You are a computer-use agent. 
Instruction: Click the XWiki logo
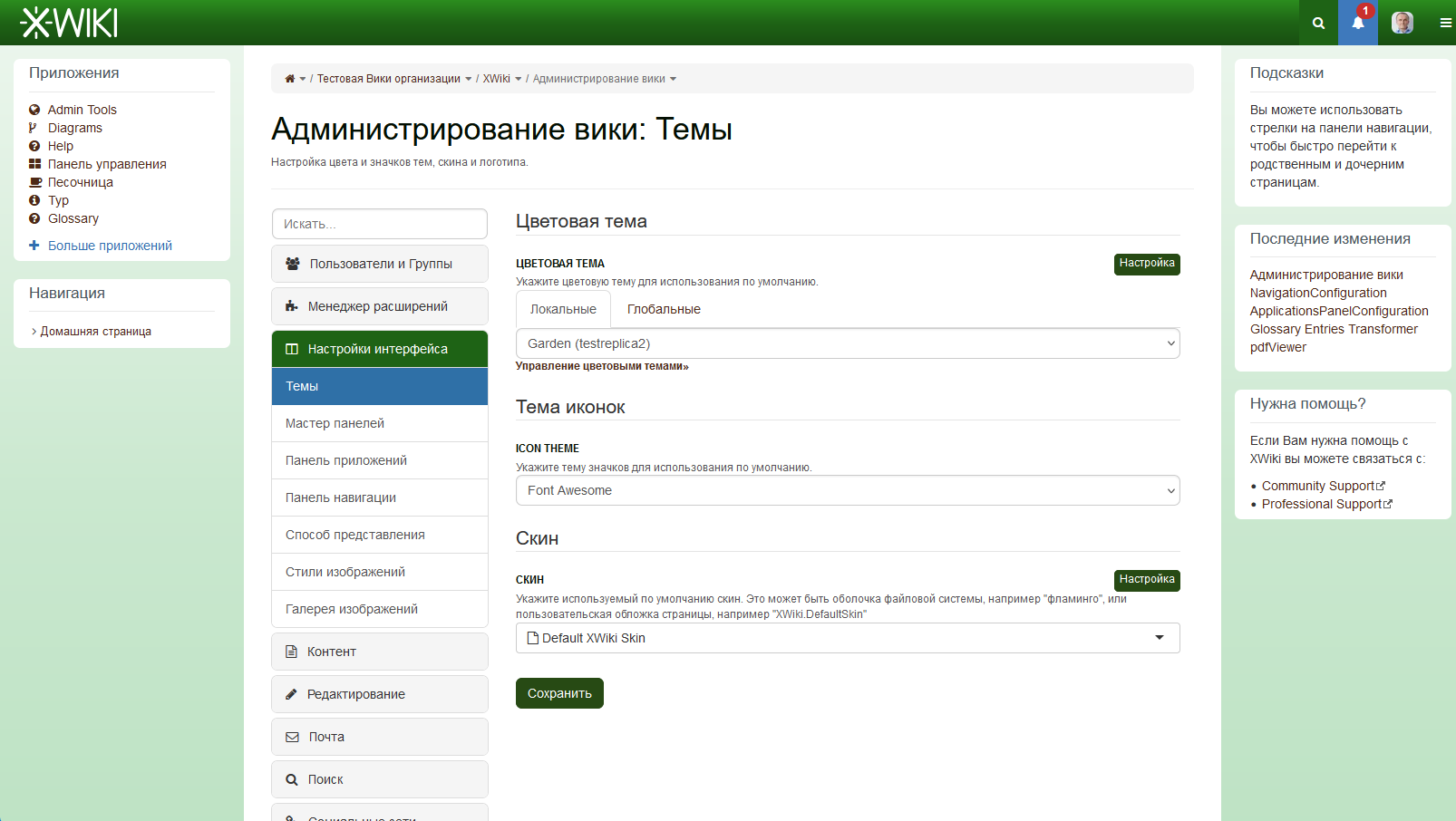(x=69, y=23)
